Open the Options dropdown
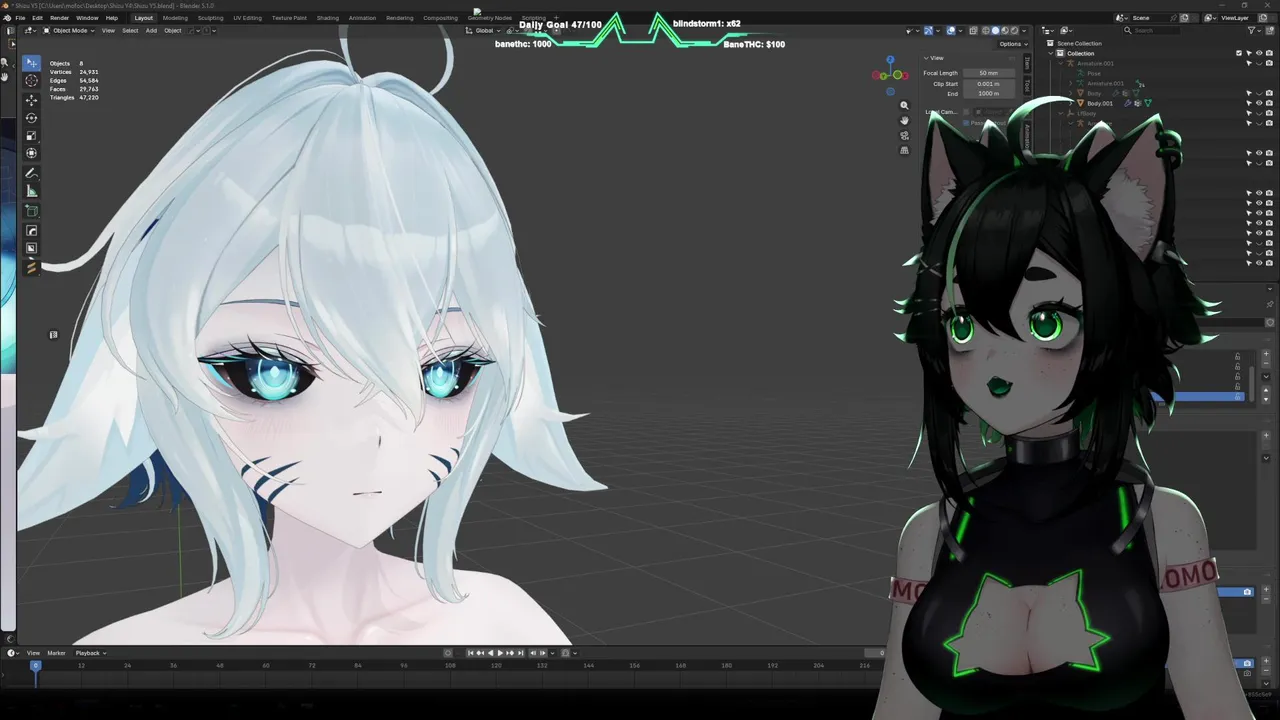1280x720 pixels. click(x=1014, y=44)
